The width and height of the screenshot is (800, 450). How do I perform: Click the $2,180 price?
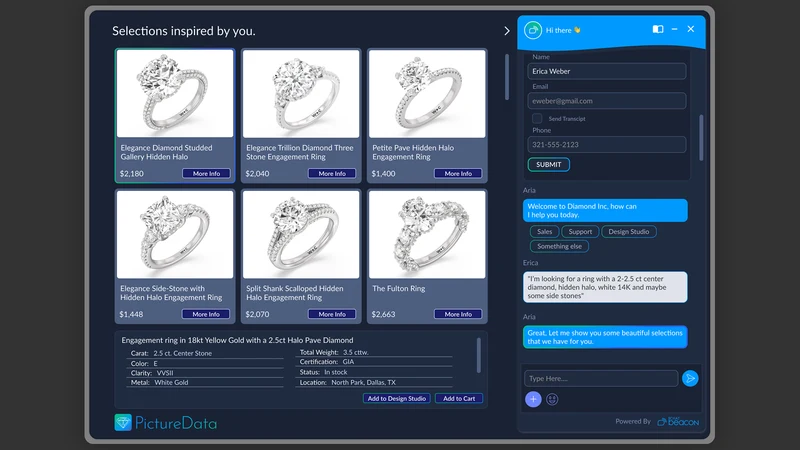(x=132, y=173)
